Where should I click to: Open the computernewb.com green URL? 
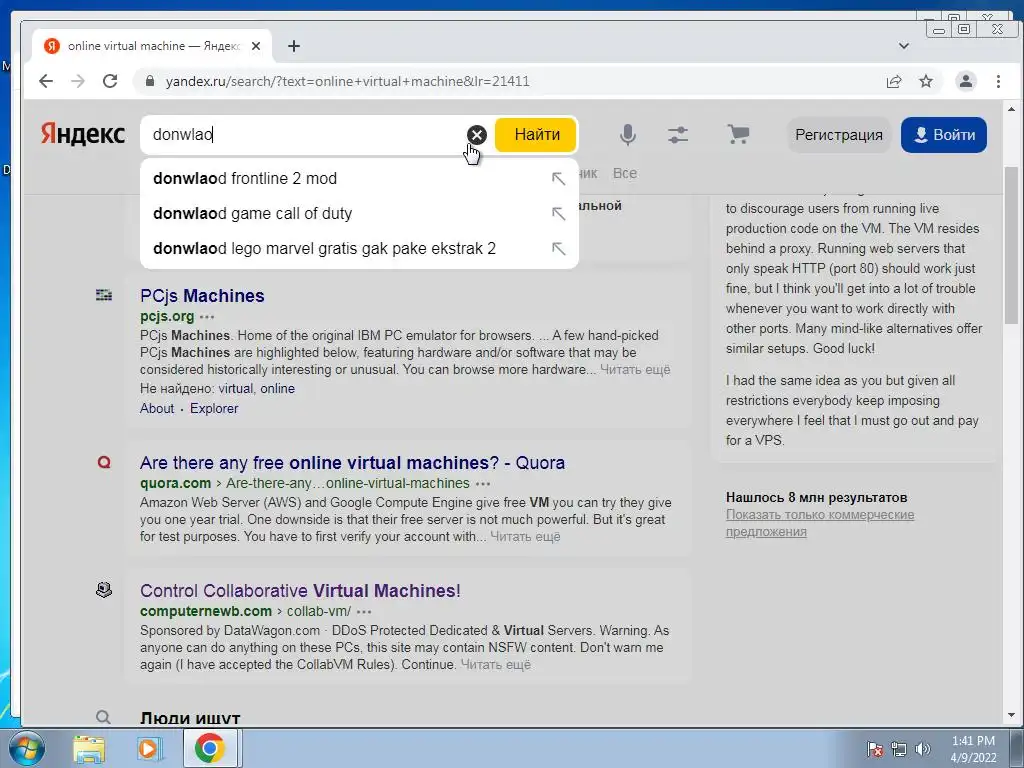click(206, 611)
